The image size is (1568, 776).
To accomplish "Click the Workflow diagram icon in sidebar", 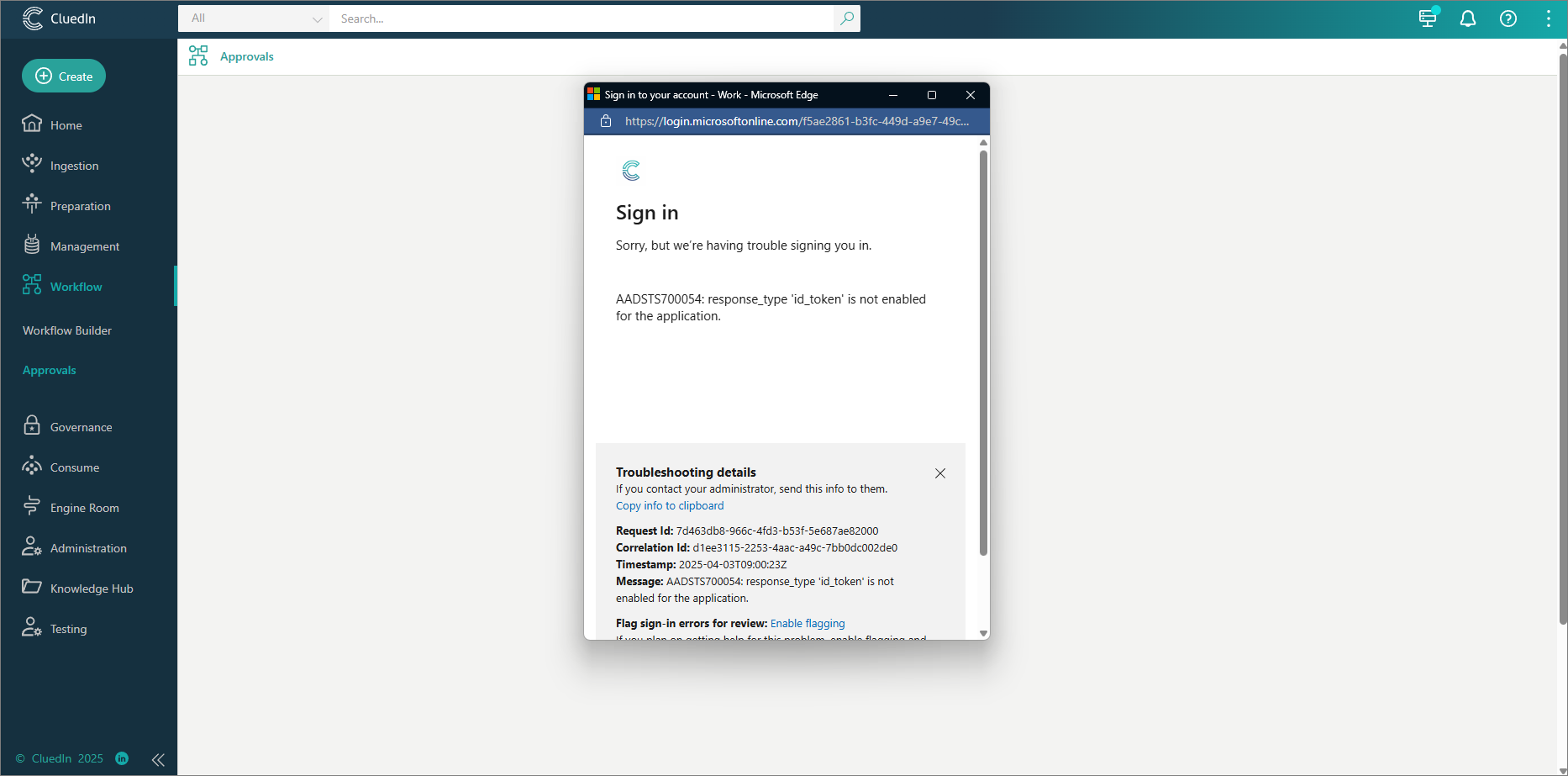I will point(32,284).
